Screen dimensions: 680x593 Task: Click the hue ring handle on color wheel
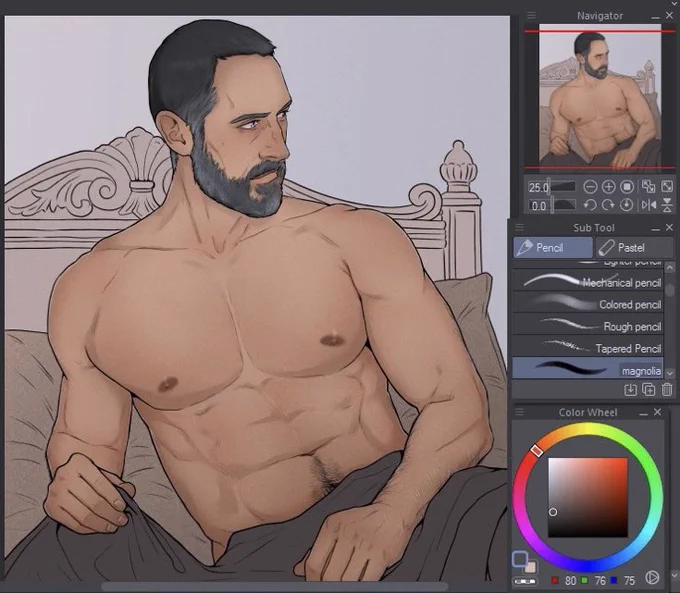tap(537, 450)
